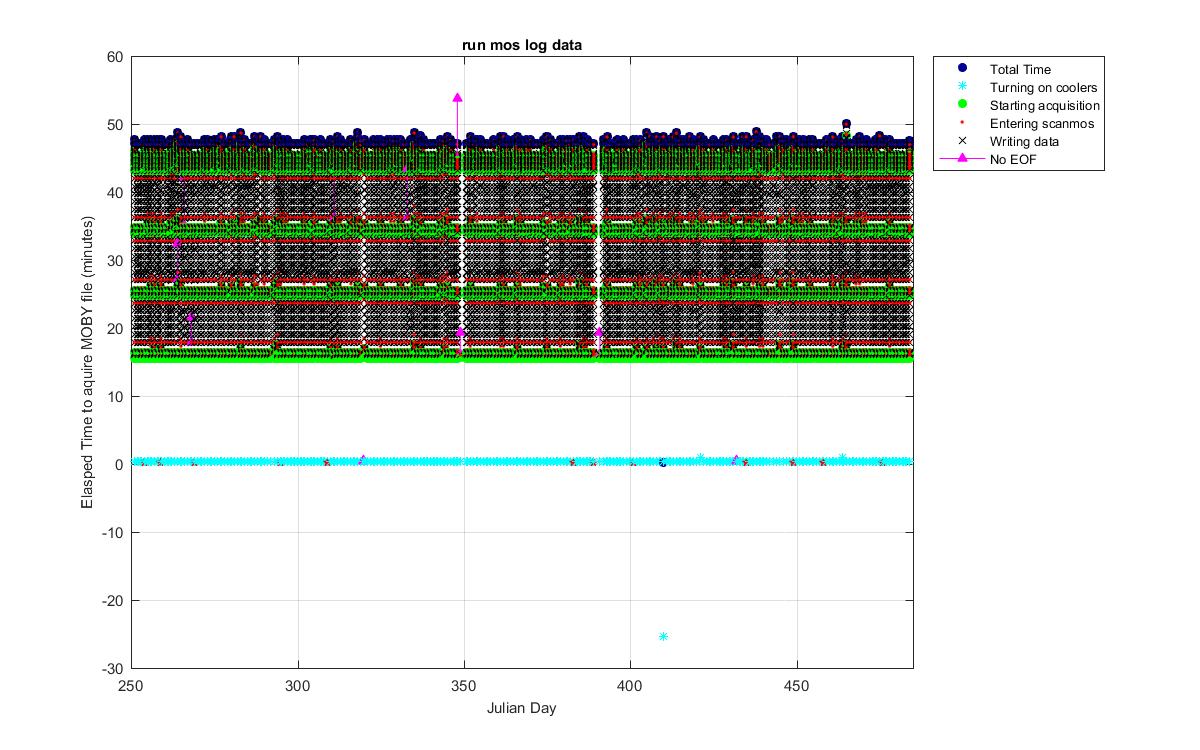Click the blue Total Time legend marker
The height and width of the screenshot is (750, 1200).
[x=962, y=68]
